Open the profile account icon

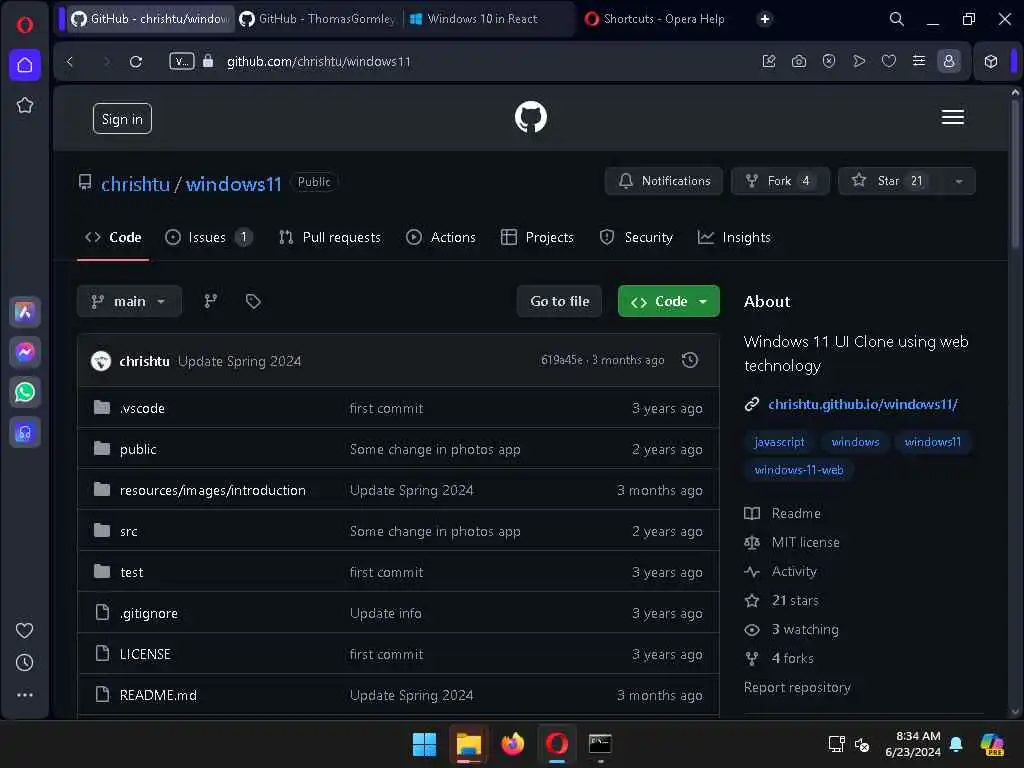949,61
